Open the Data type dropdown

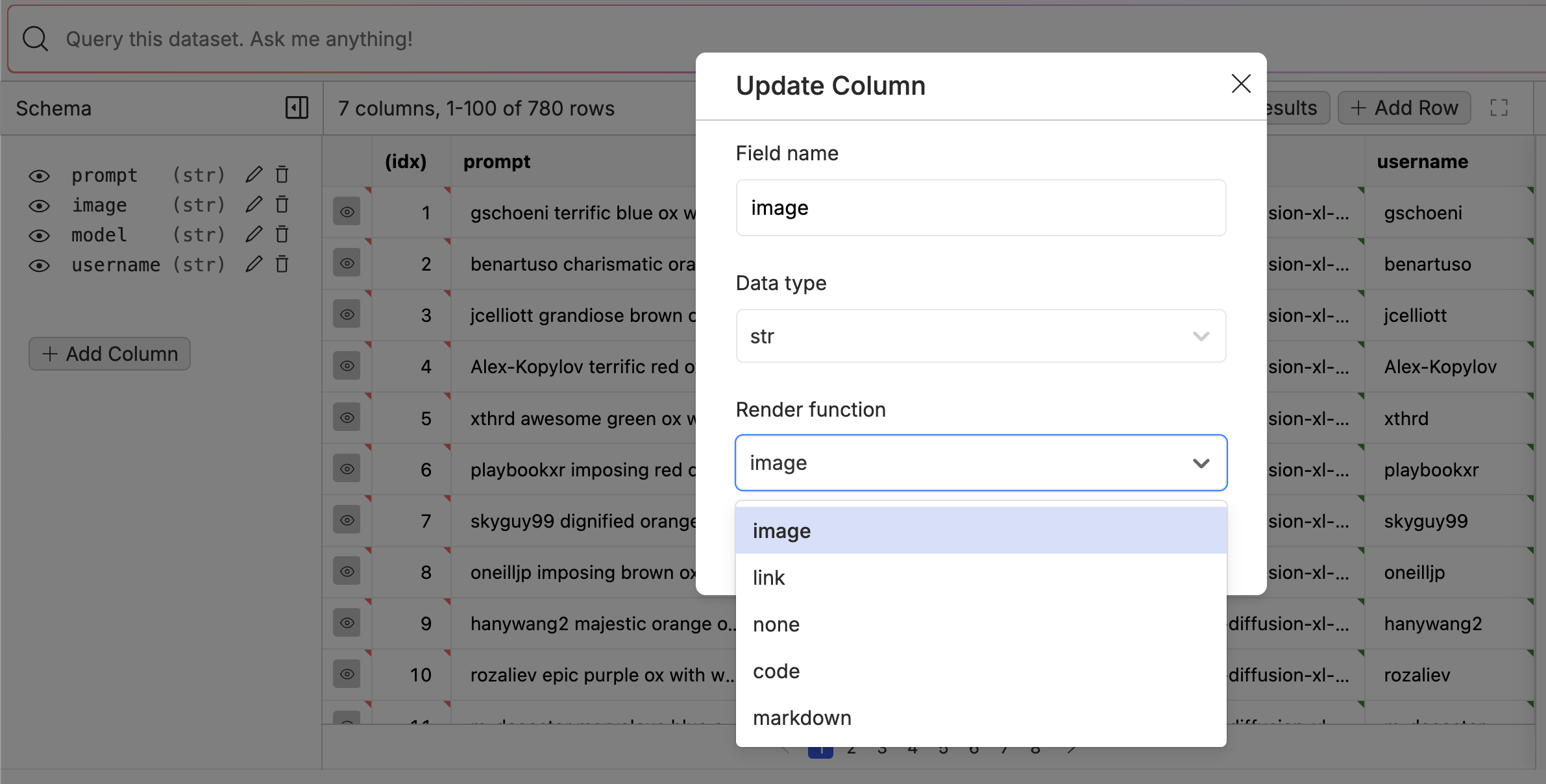coord(980,336)
